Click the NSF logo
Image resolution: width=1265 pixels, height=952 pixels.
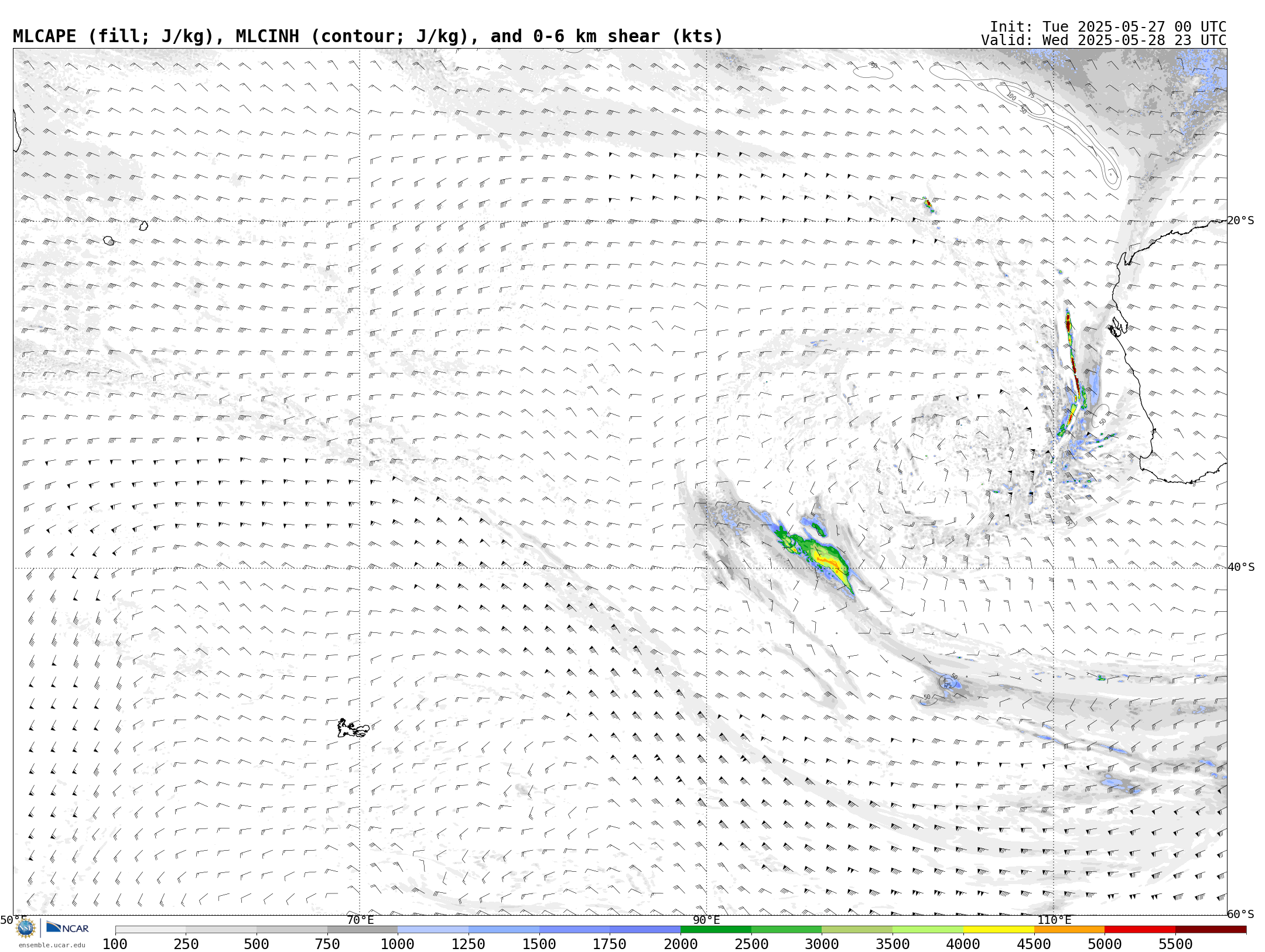click(x=26, y=928)
